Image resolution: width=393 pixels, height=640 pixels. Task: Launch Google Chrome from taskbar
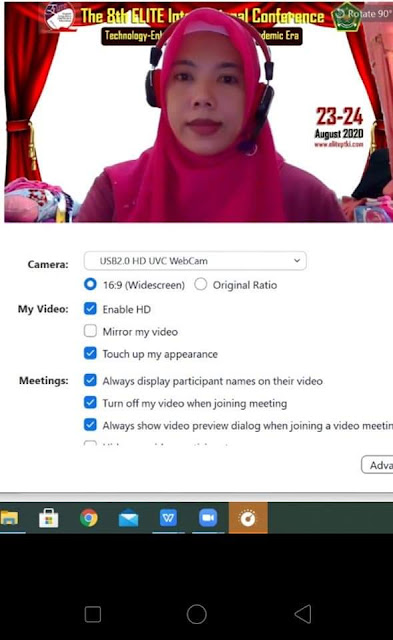[89, 518]
